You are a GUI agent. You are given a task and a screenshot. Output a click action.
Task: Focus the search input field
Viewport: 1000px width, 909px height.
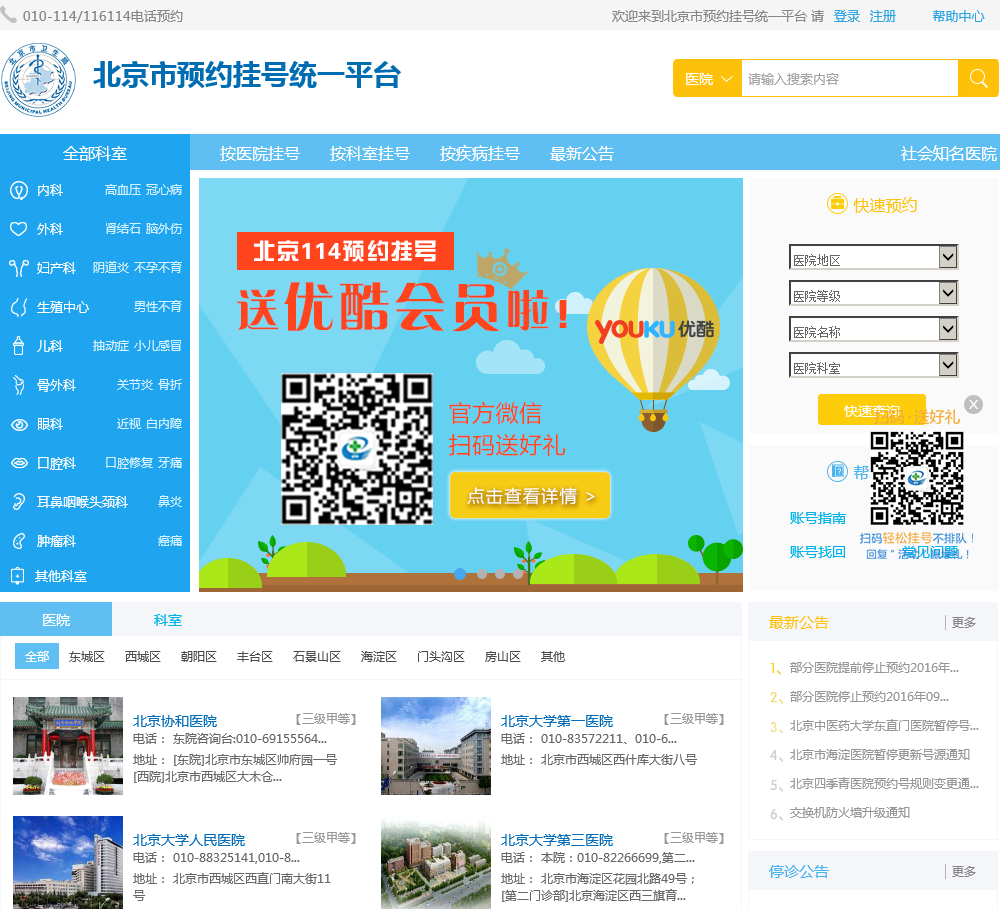[849, 78]
